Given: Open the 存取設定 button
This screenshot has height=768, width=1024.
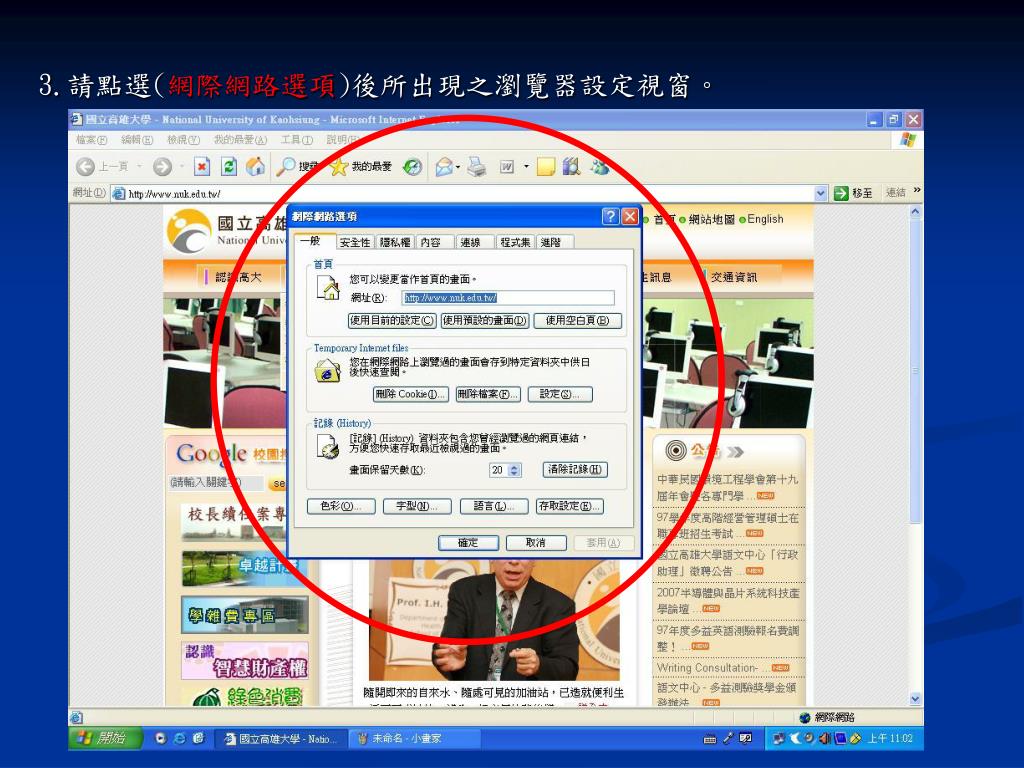Looking at the screenshot, I should point(569,506).
